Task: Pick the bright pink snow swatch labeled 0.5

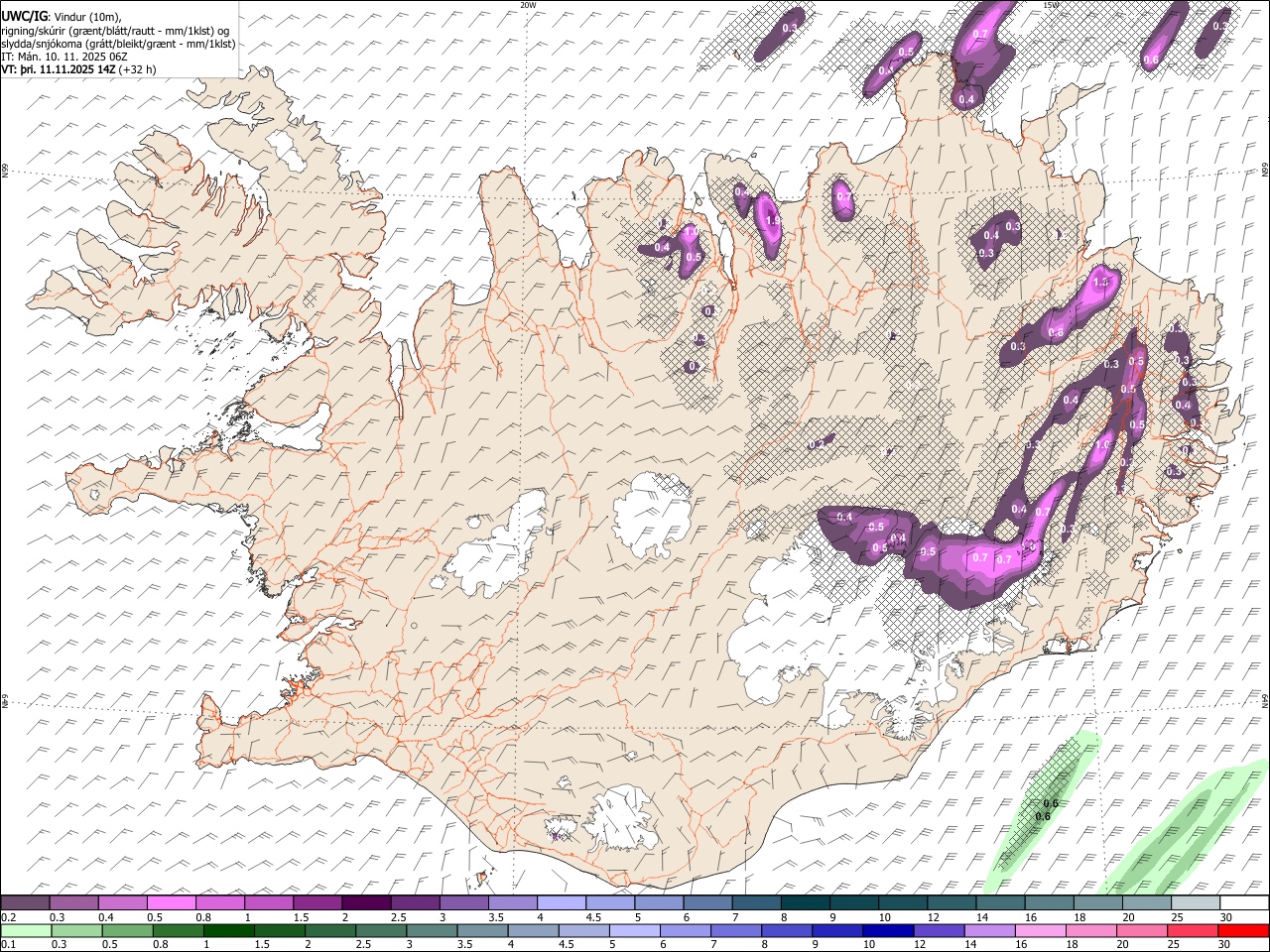Action: pos(171,903)
